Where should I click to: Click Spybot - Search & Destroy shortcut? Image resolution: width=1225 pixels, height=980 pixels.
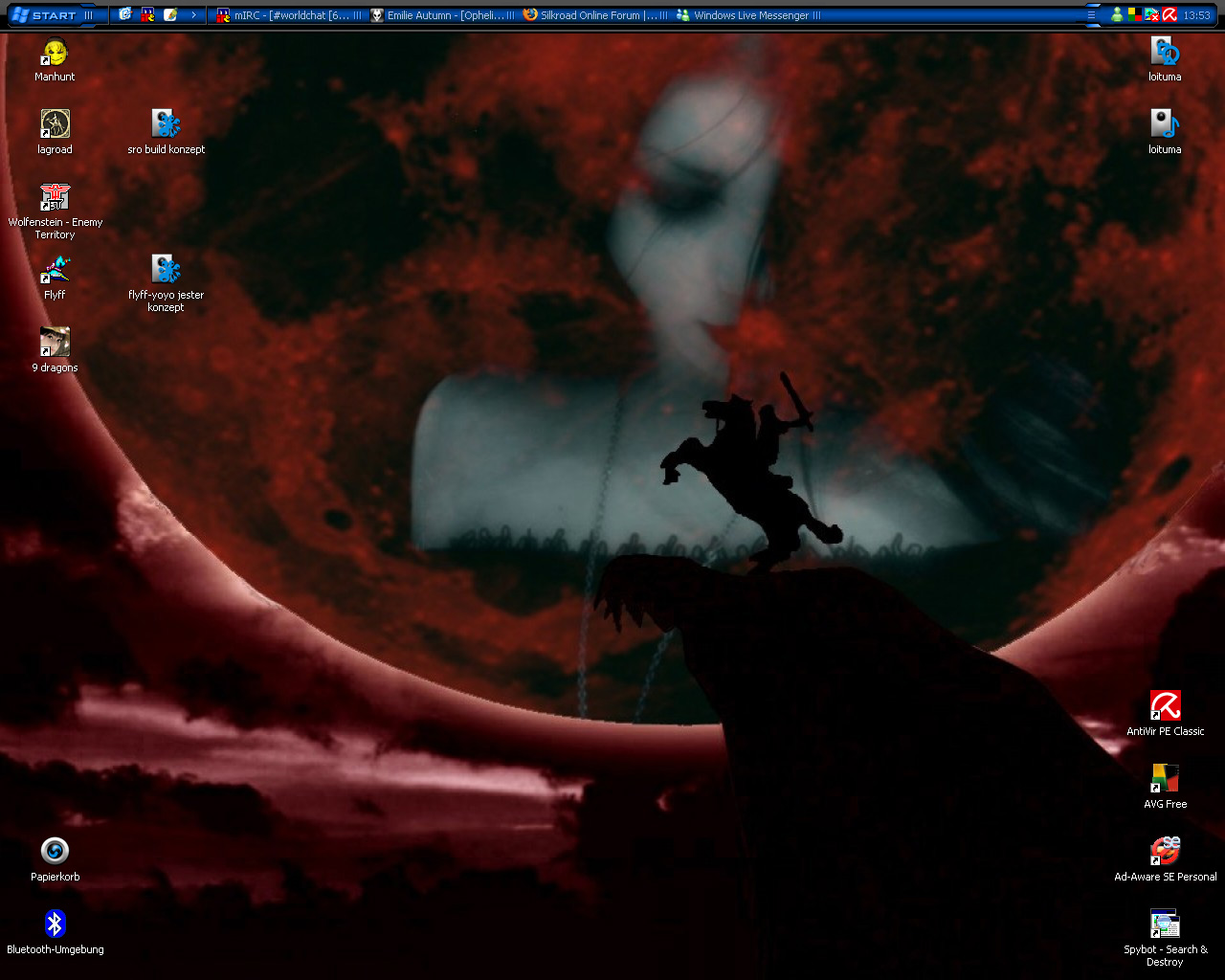1165,925
